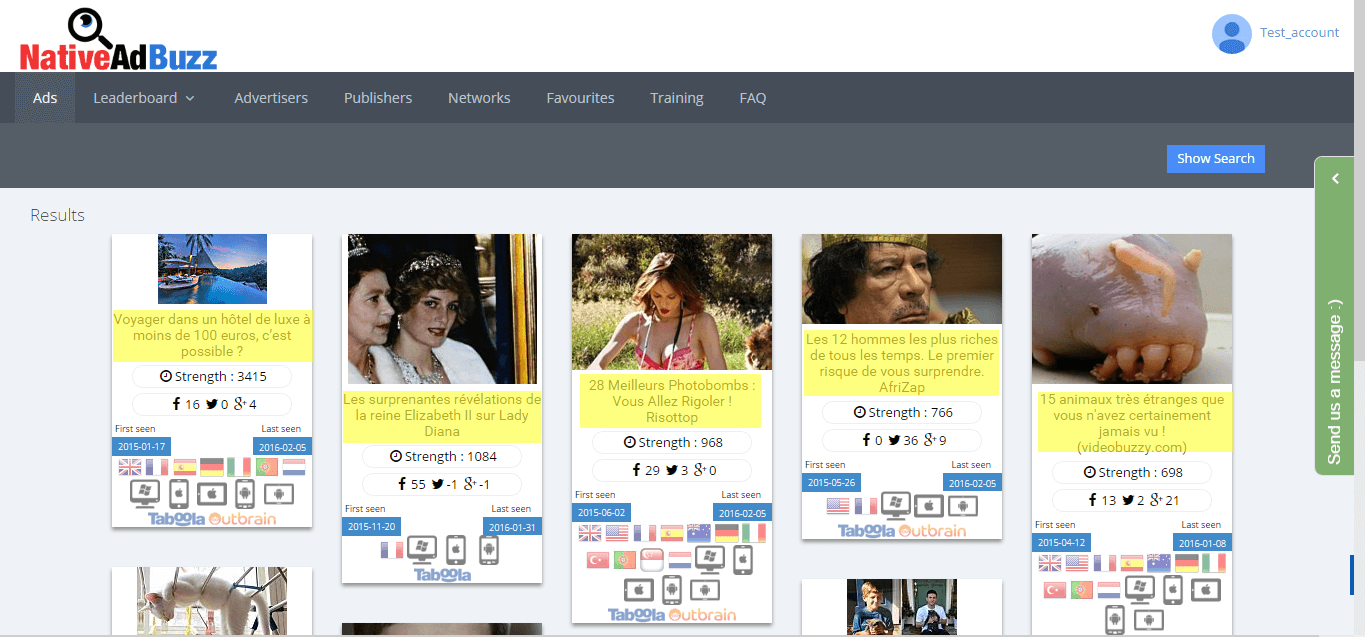
Task: Click the iPhone icon on the Gaddafi ad
Action: pyautogui.click(x=927, y=507)
